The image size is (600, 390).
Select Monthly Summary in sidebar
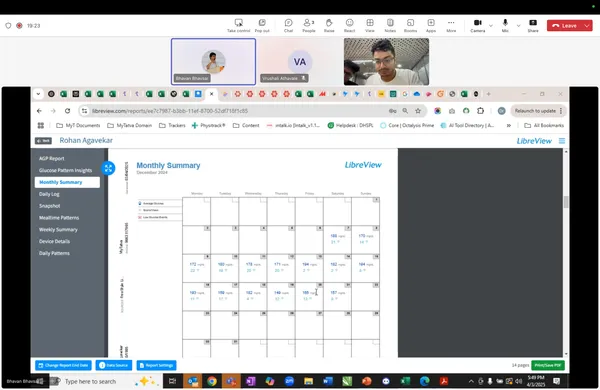67,182
